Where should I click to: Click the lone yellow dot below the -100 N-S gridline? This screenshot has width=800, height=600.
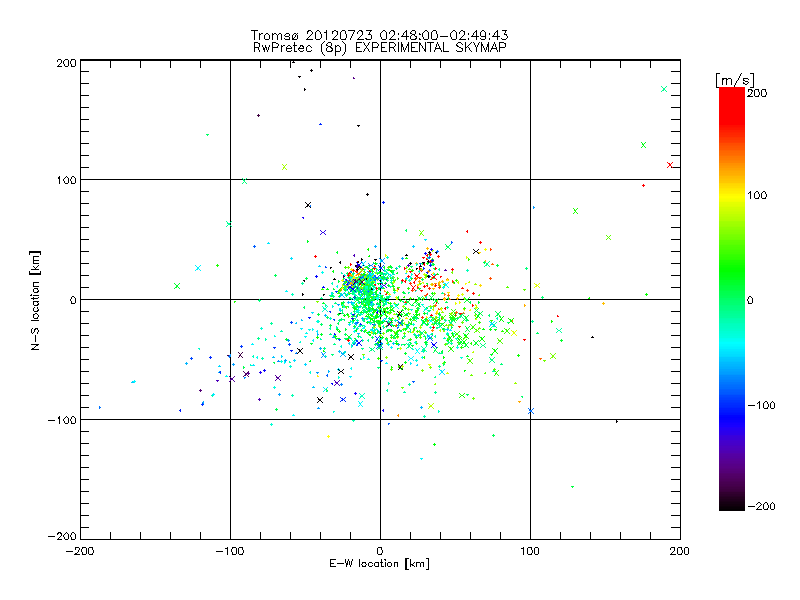click(328, 436)
